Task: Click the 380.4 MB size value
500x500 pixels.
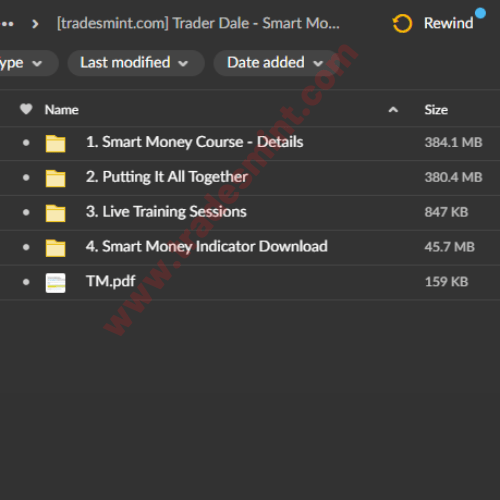Action: pos(453,177)
